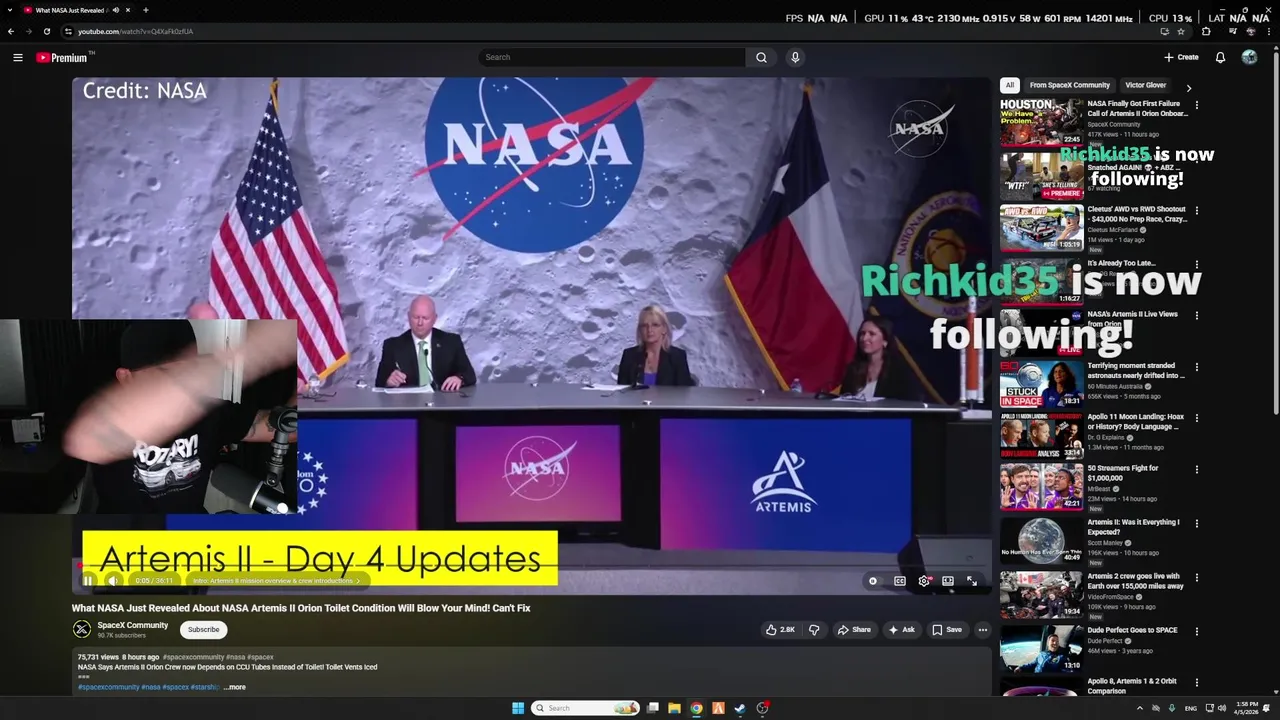
Task: Open the taskbar volume speaker icon
Action: pos(1222,708)
